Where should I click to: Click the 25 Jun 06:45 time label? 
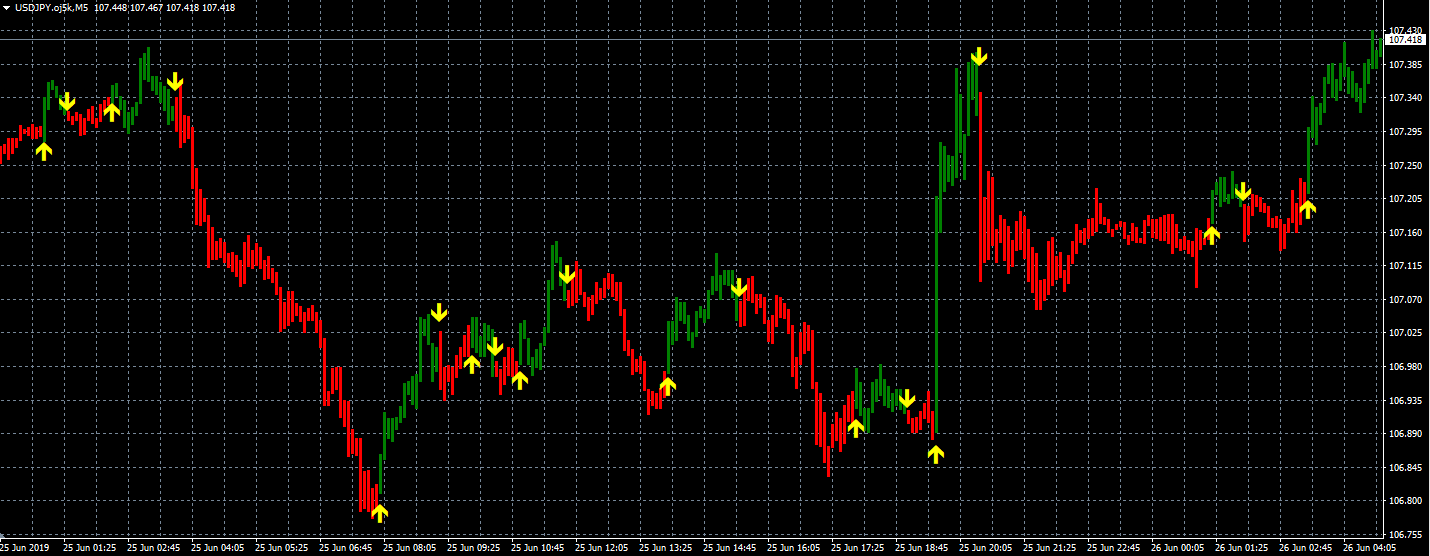pos(346,548)
